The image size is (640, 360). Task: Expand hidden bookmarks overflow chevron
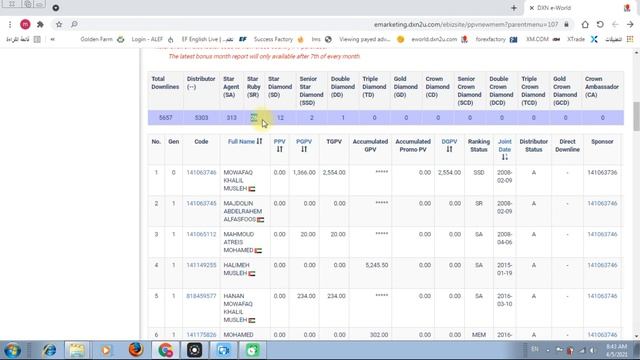pyautogui.click(x=52, y=39)
